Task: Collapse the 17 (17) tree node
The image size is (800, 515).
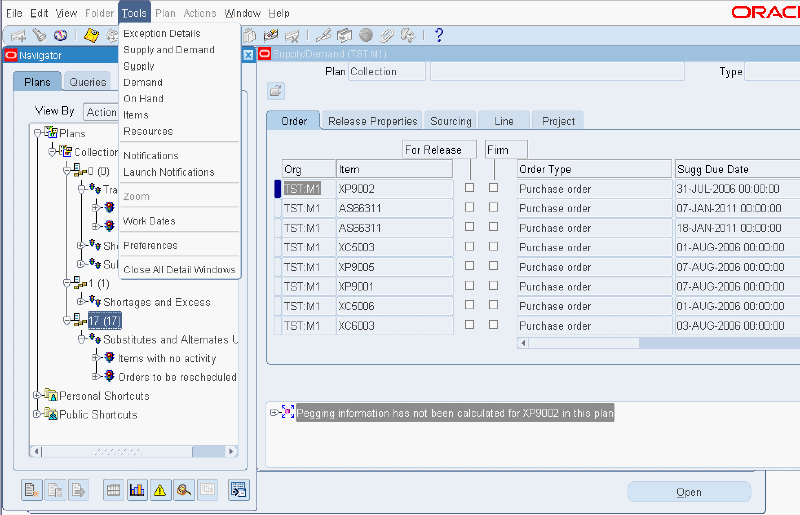Action: [67, 321]
